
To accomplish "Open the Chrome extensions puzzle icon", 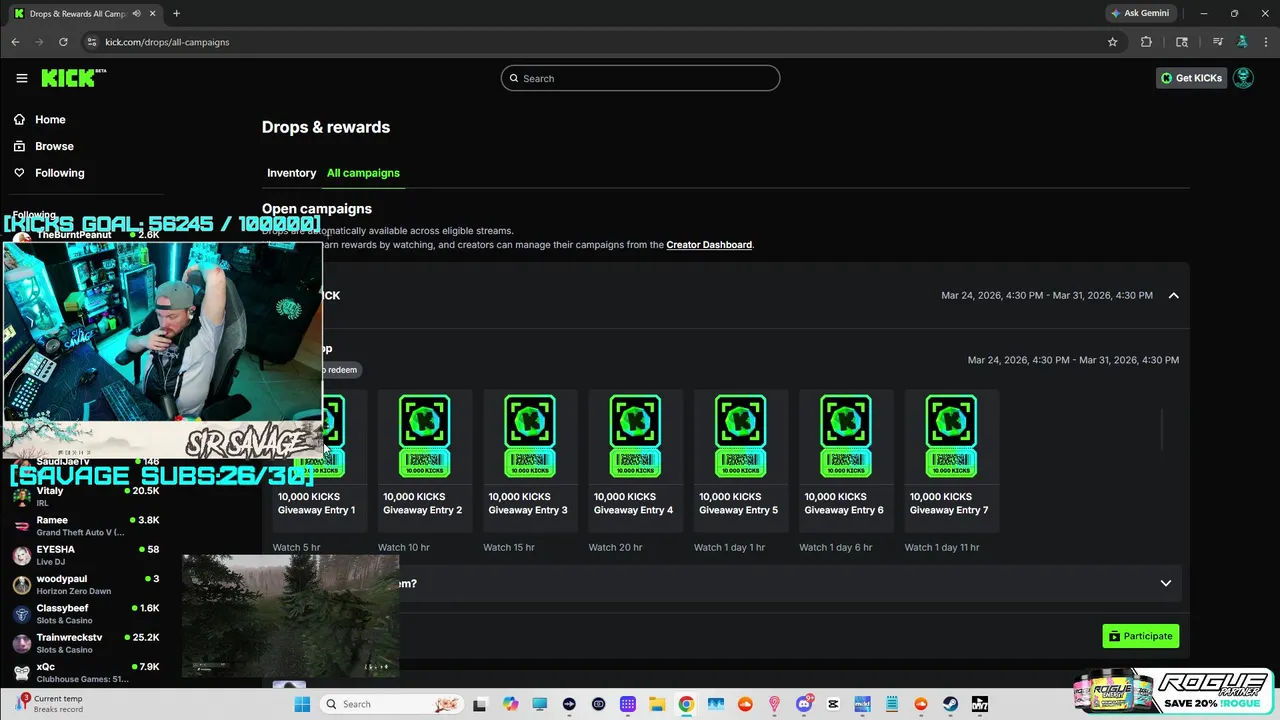I will [x=1146, y=42].
